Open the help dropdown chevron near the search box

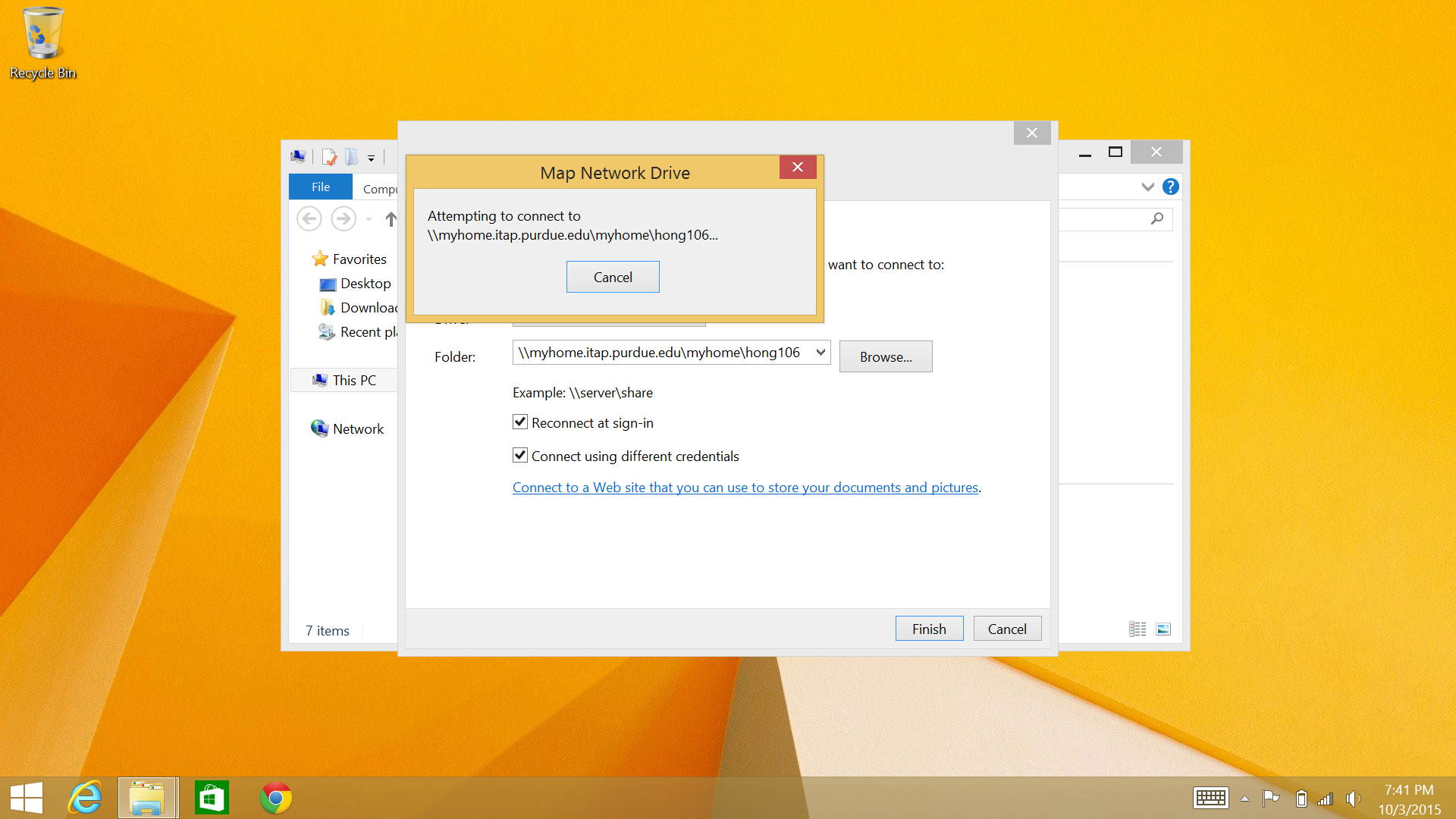pyautogui.click(x=1147, y=187)
